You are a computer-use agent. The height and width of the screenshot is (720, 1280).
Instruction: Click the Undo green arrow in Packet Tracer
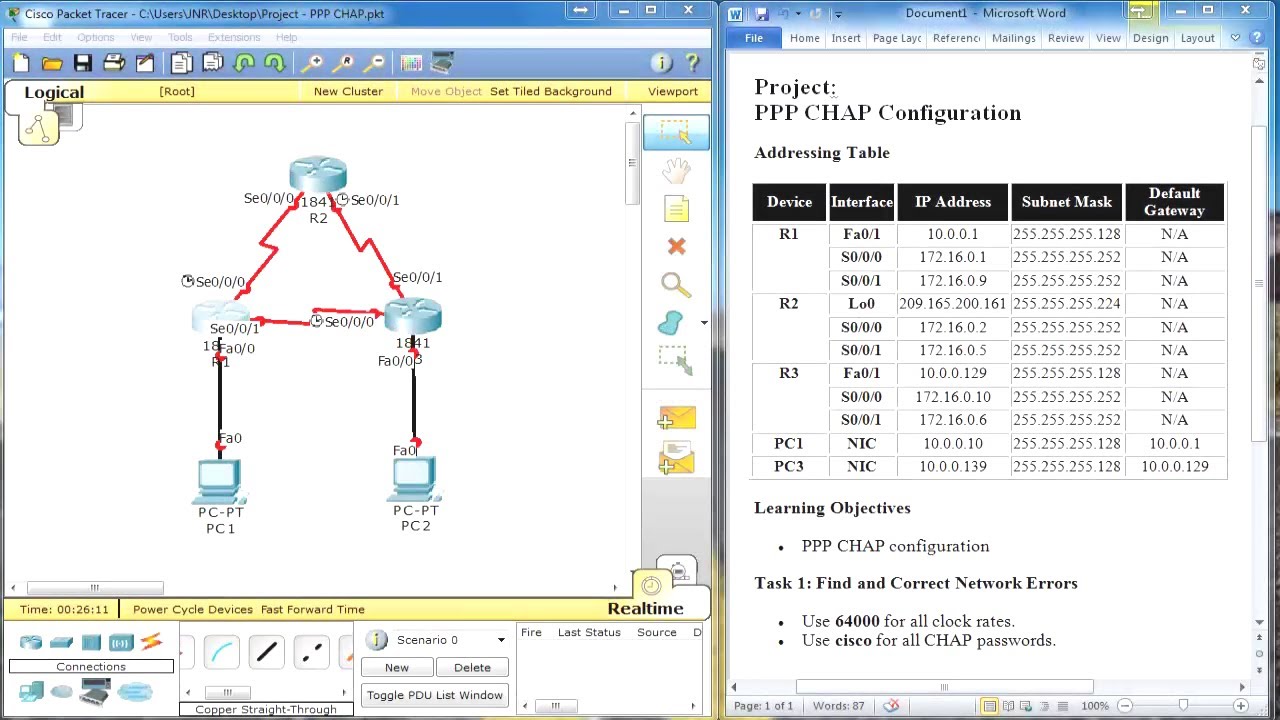pyautogui.click(x=243, y=63)
